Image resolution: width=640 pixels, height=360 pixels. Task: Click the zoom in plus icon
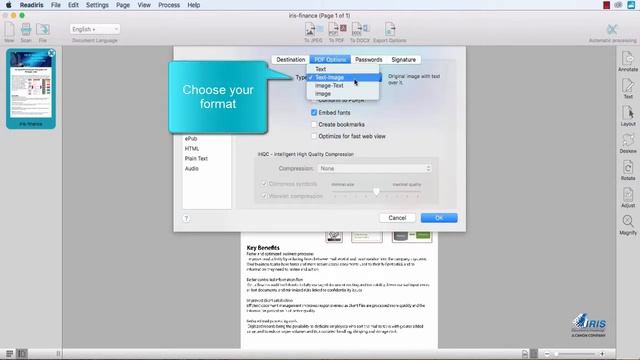[x=602, y=354]
